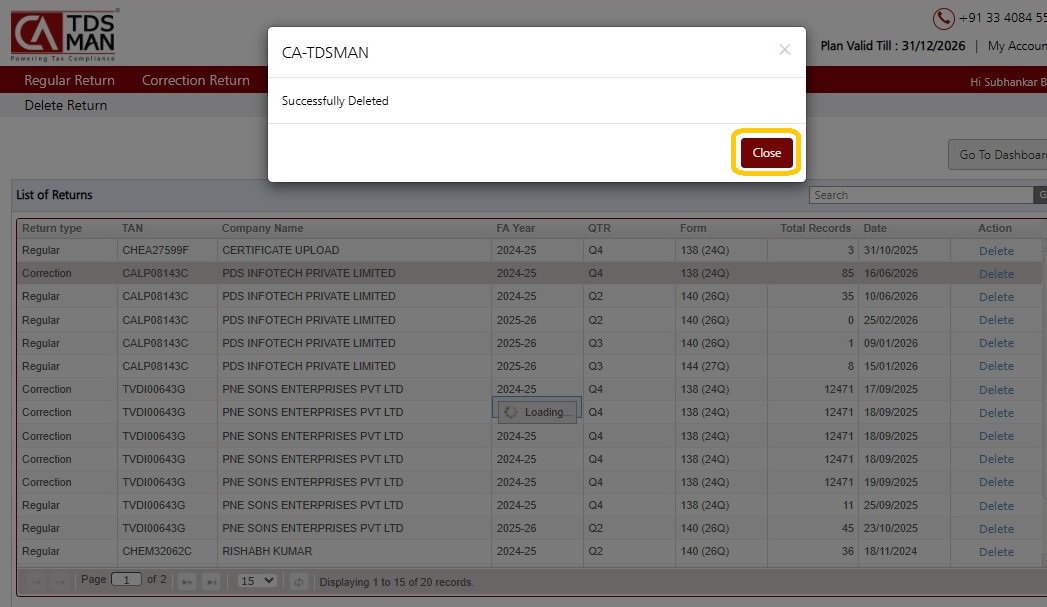Screen dimensions: 1047x607
Task: Click the Go To Dashboard button
Action: pos(998,154)
